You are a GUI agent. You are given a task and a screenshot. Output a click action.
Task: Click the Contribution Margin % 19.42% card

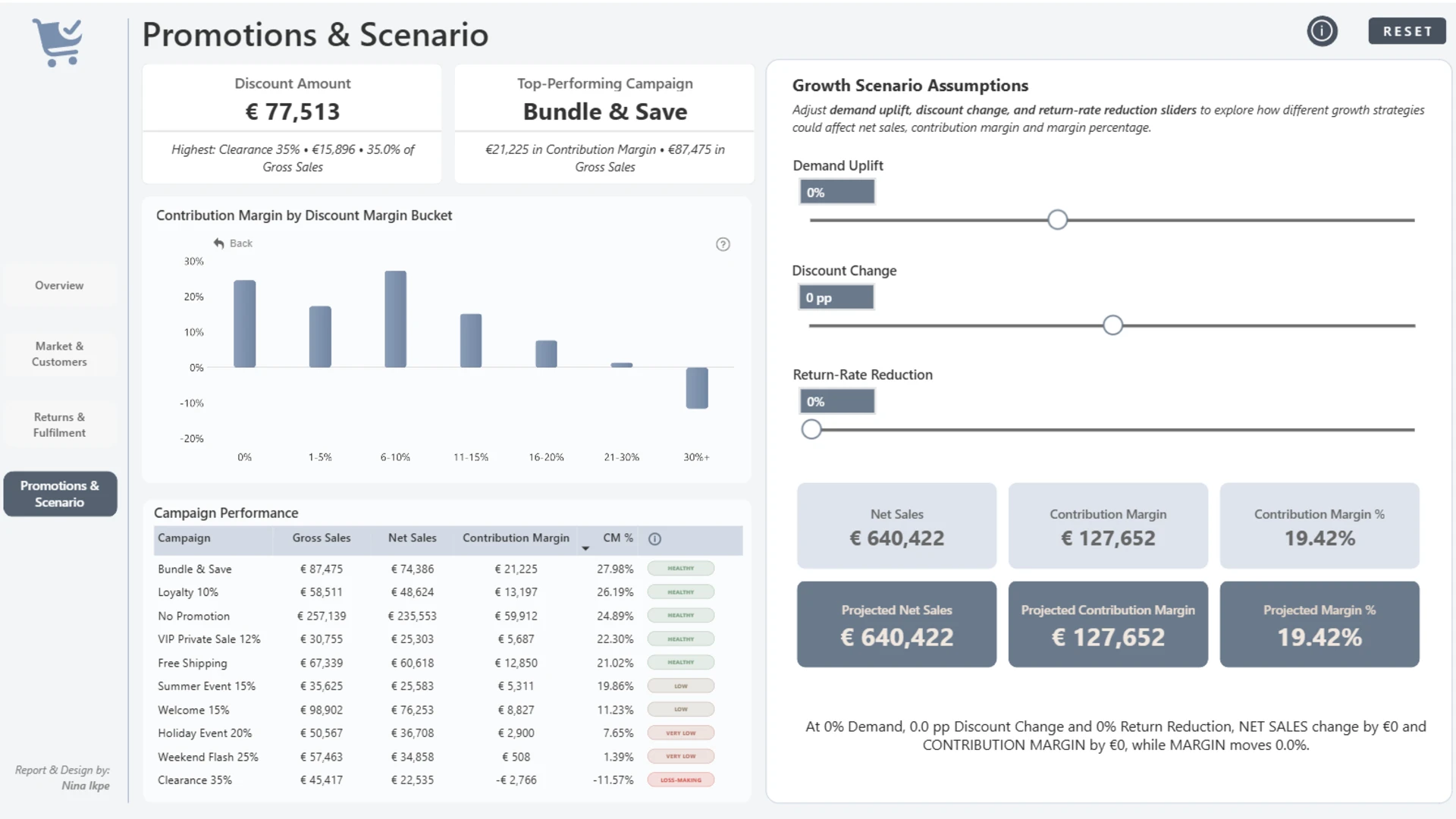click(1319, 526)
